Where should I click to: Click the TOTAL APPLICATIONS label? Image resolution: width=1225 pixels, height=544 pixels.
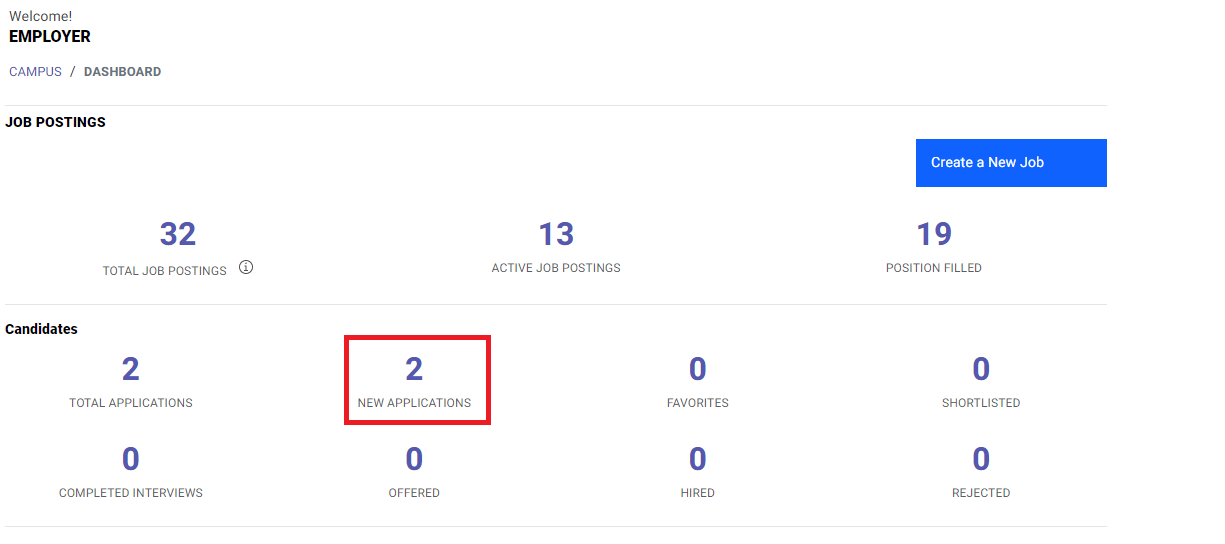(131, 403)
